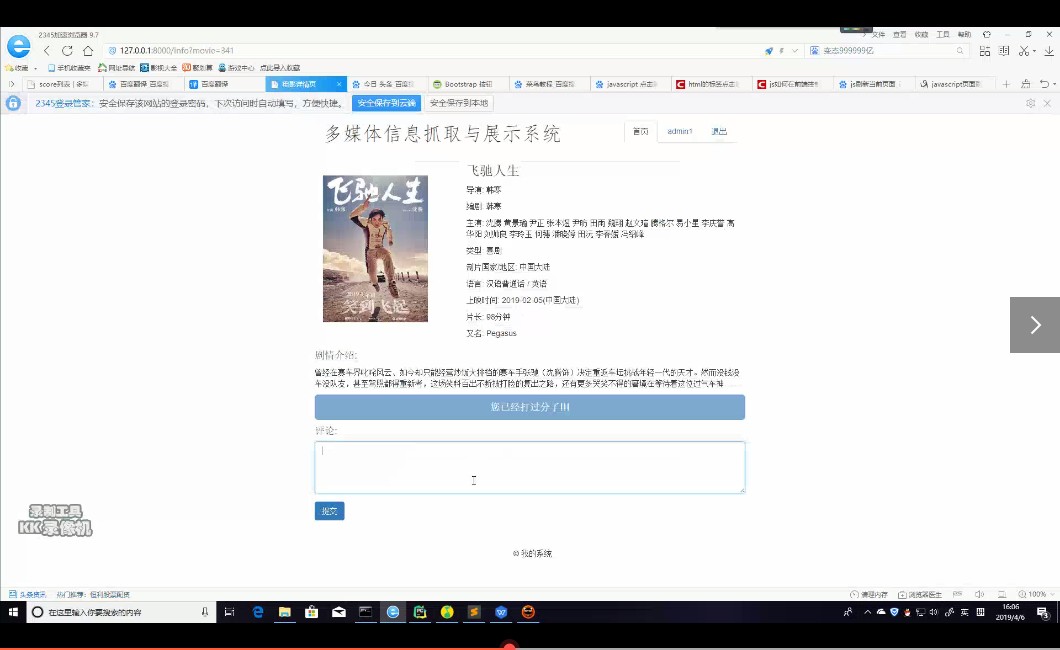Click the magnifier search icon

pyautogui.click(x=960, y=51)
